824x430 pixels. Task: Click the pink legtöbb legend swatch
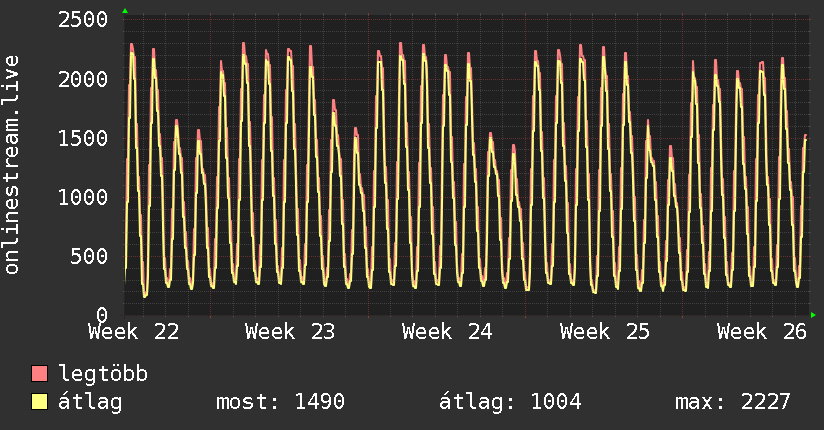(39, 373)
